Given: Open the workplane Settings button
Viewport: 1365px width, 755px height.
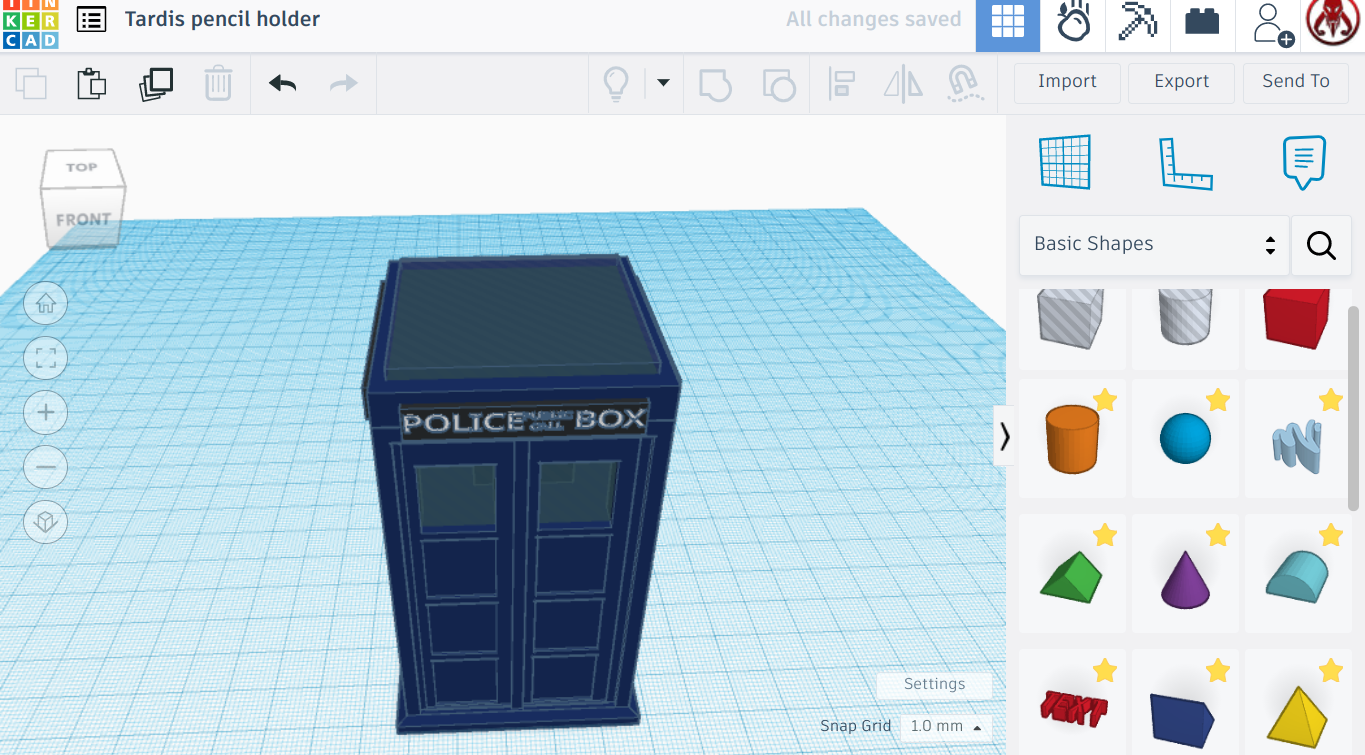Looking at the screenshot, I should click(x=934, y=684).
